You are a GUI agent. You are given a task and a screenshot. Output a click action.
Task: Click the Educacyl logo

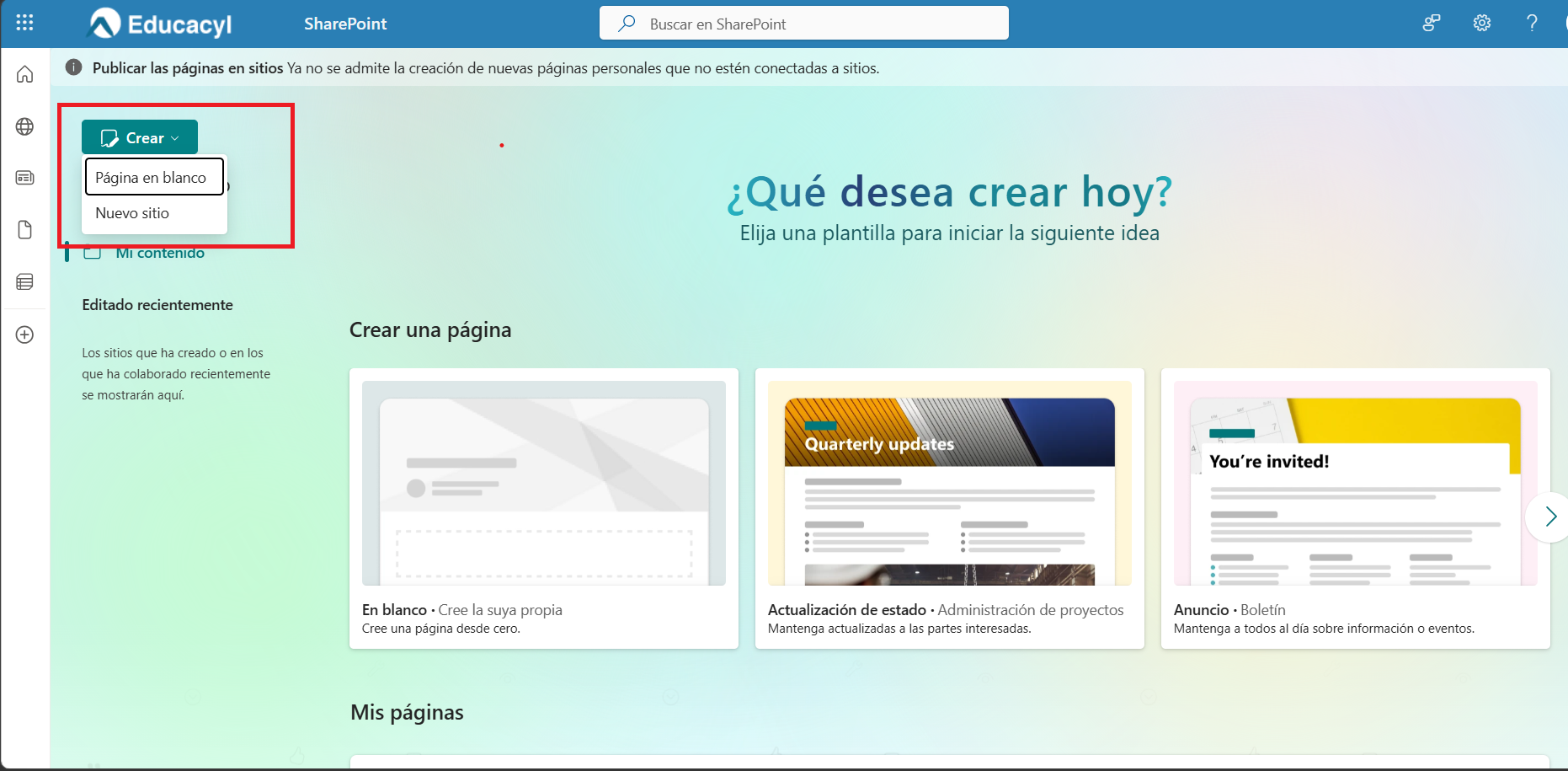160,24
